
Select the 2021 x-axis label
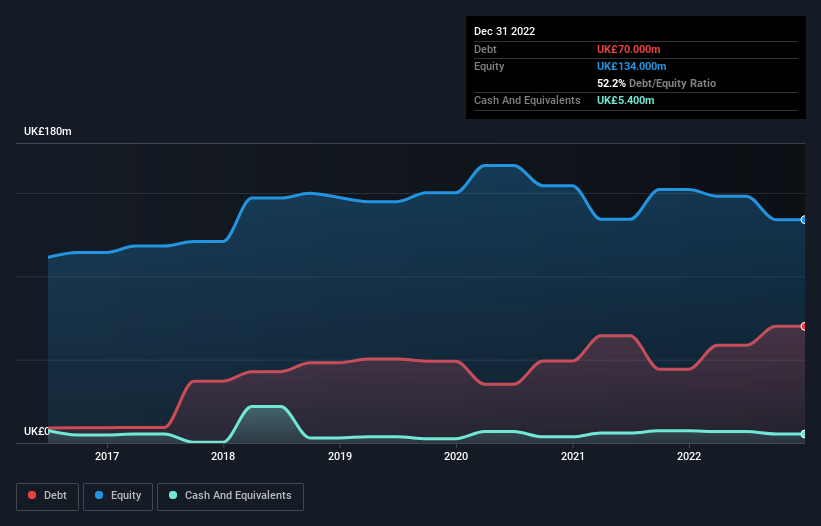click(573, 456)
